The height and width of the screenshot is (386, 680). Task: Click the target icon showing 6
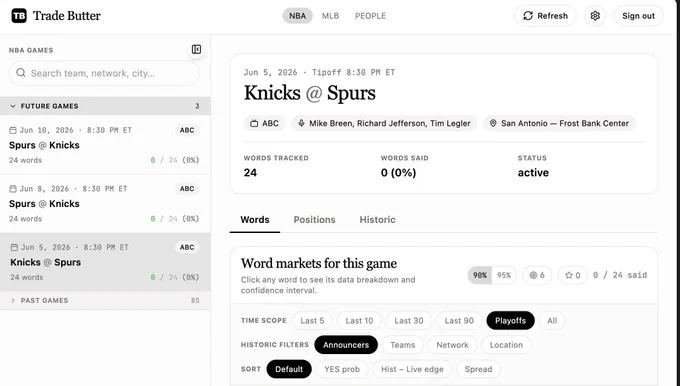point(533,275)
